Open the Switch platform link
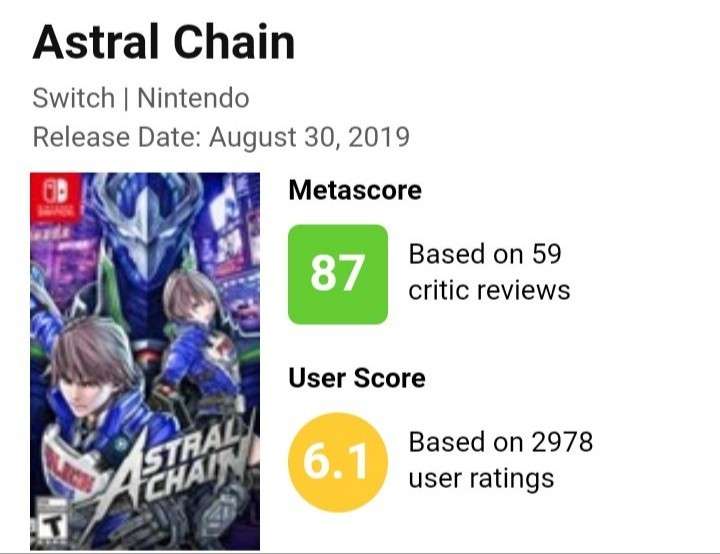720x554 pixels. click(72, 99)
